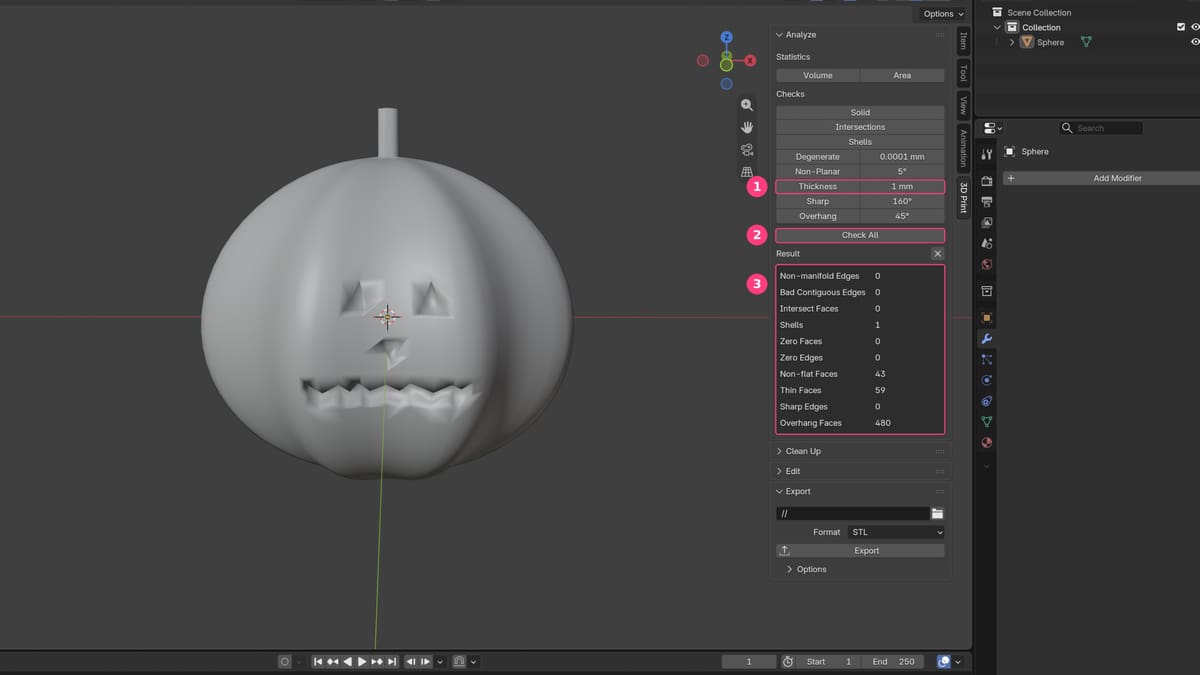Open the 3D Print sidebar tab
Viewport: 1200px width, 675px height.
pos(964,198)
